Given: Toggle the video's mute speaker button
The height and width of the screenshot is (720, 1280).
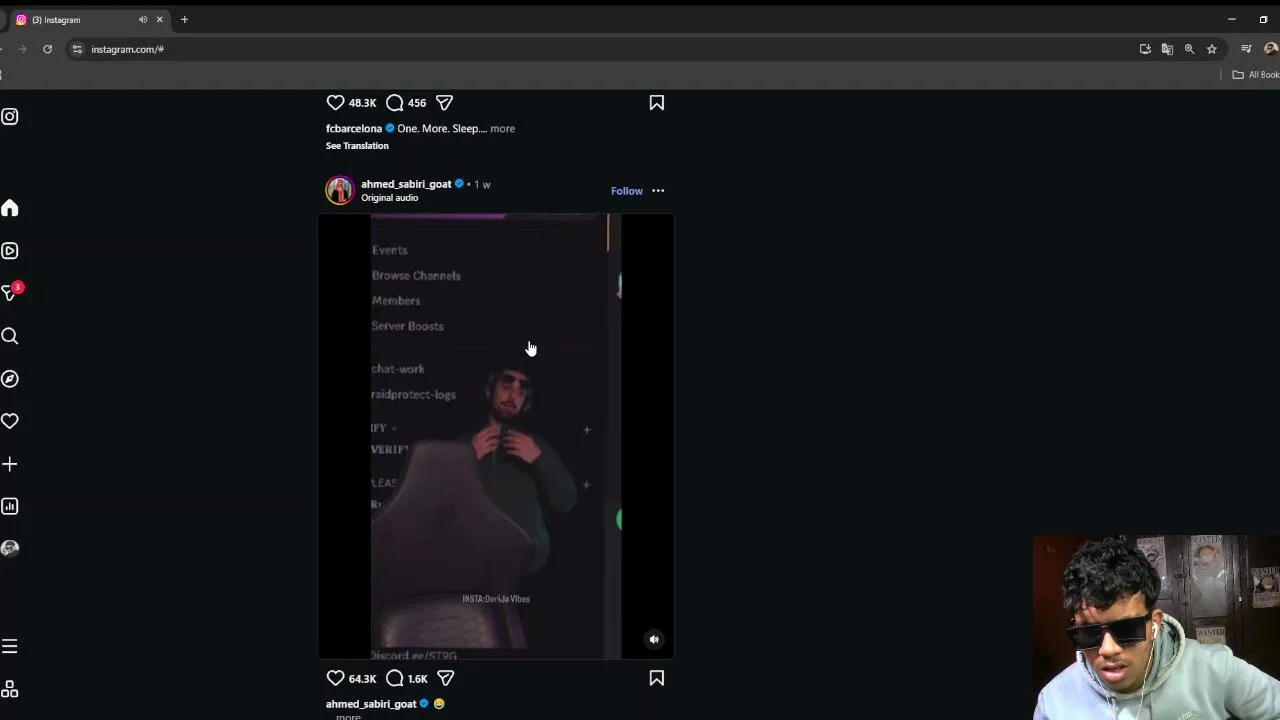Looking at the screenshot, I should pos(654,639).
